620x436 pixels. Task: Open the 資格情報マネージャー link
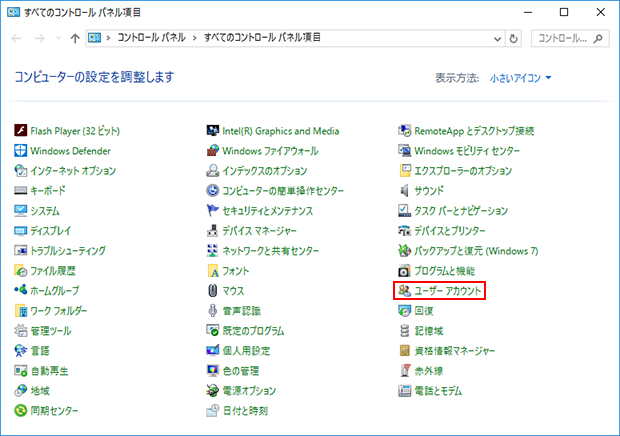click(454, 351)
